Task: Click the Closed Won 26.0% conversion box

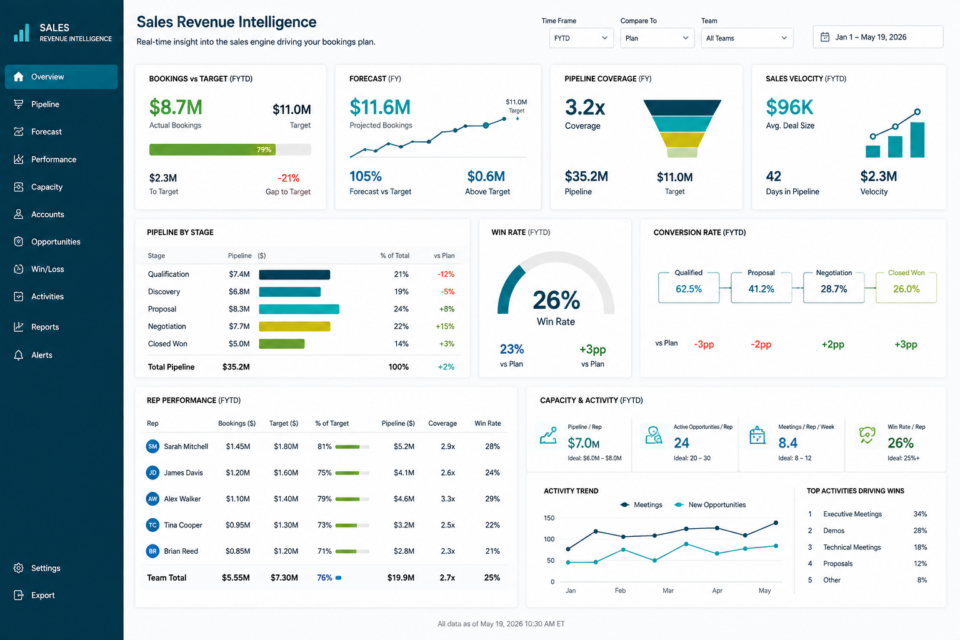Action: tap(906, 287)
